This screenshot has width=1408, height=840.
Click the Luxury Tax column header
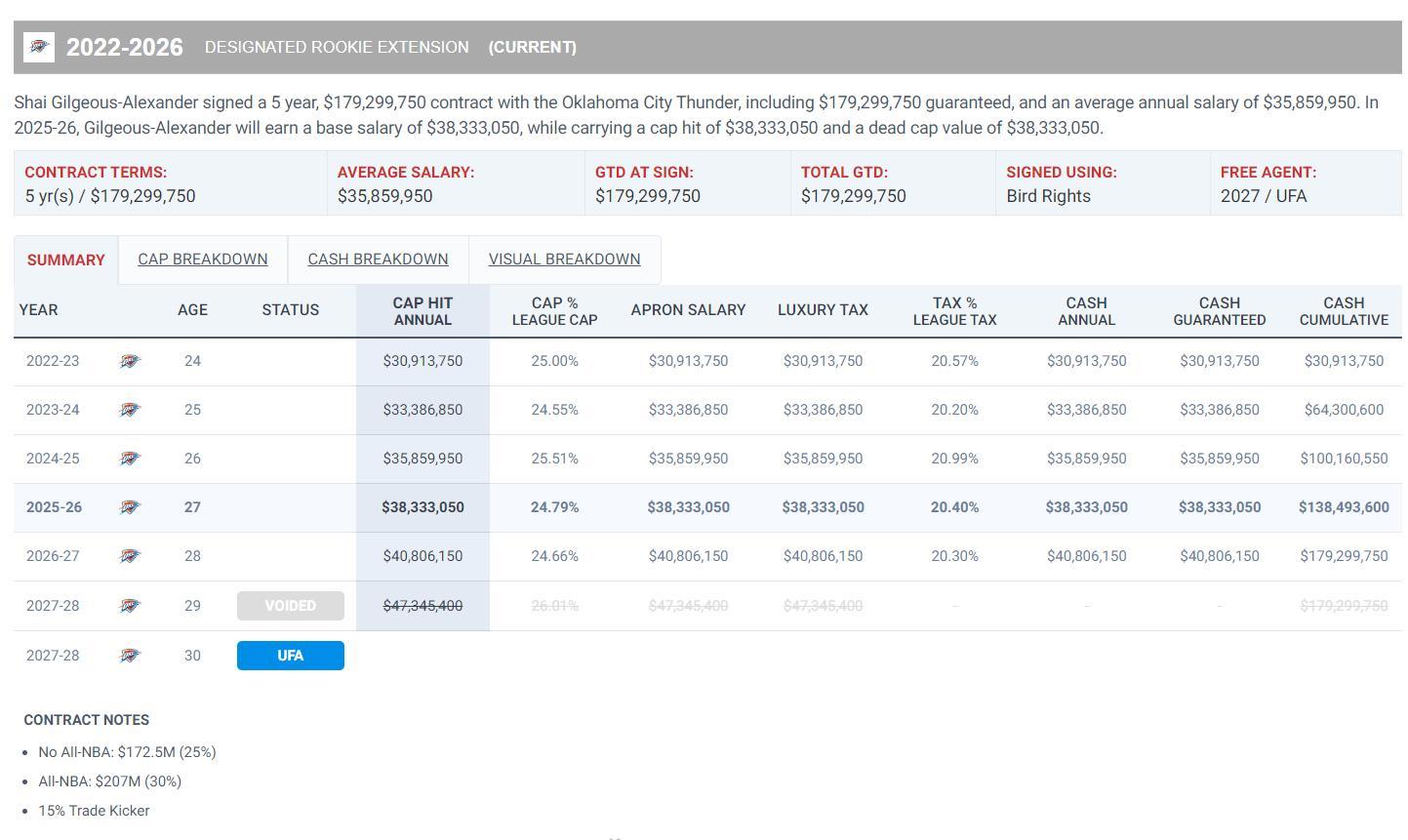[823, 310]
